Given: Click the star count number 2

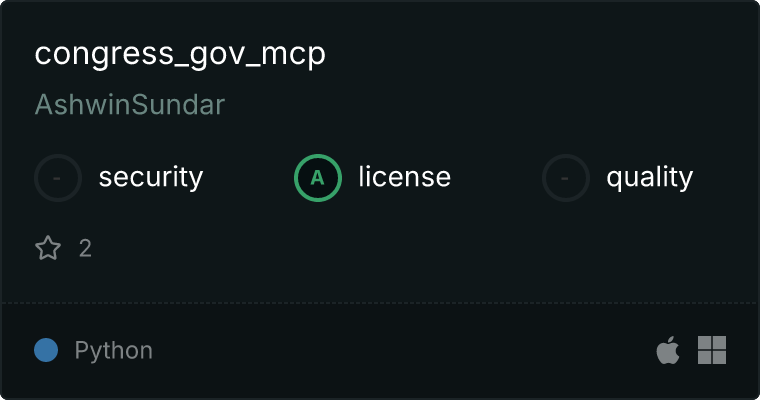Looking at the screenshot, I should coord(85,248).
